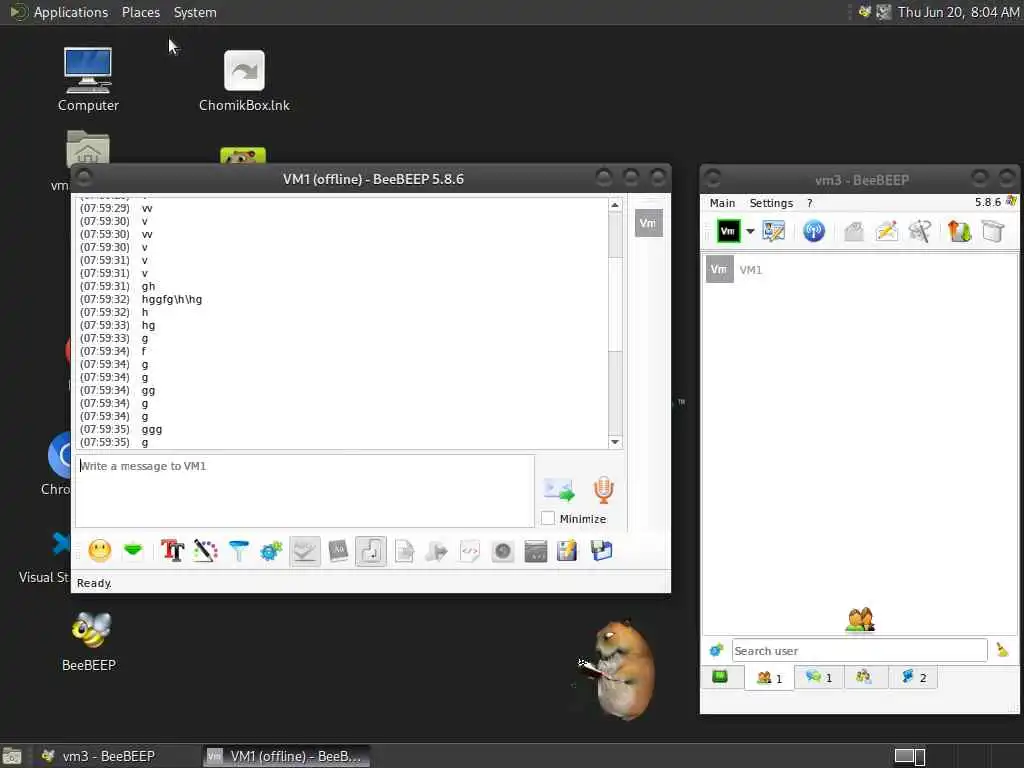
Task: Open the font TT icon in chat toolbar
Action: click(x=172, y=551)
